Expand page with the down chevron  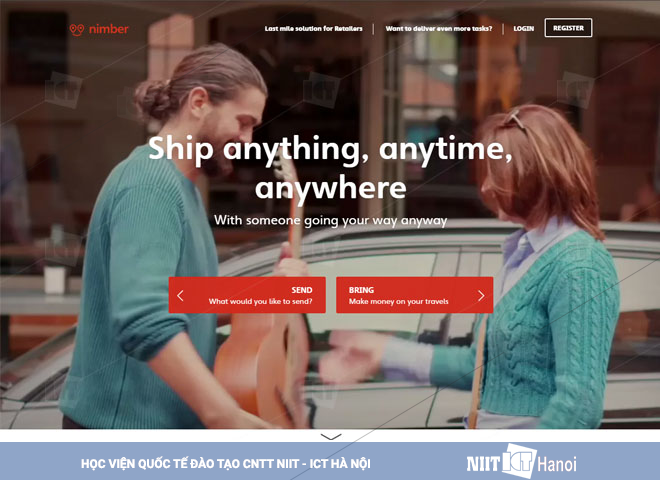click(331, 437)
